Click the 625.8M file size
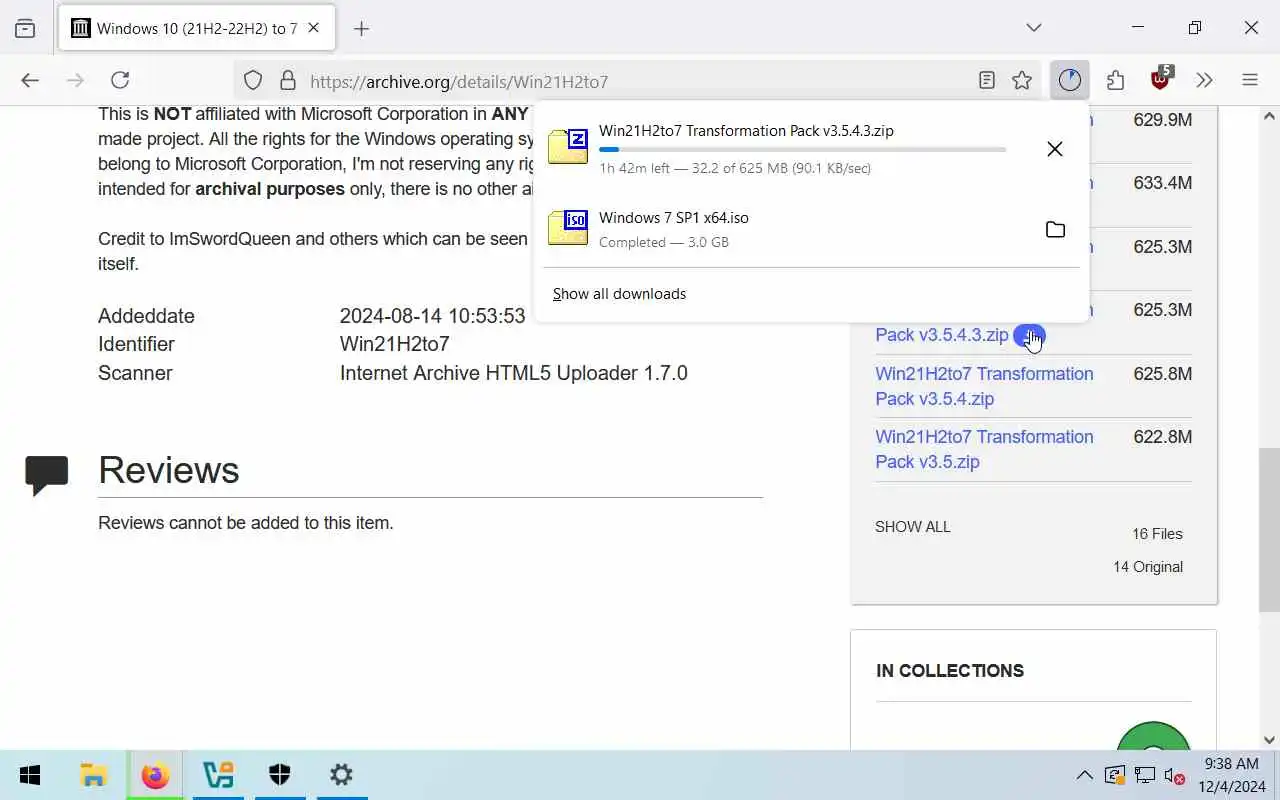1280x800 pixels. [1162, 374]
